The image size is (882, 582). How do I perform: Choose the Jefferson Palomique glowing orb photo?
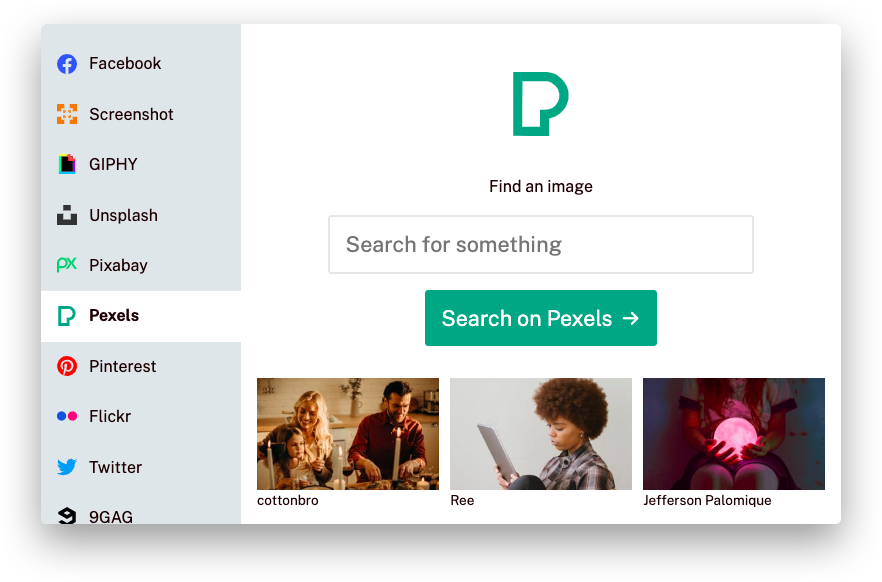click(734, 434)
